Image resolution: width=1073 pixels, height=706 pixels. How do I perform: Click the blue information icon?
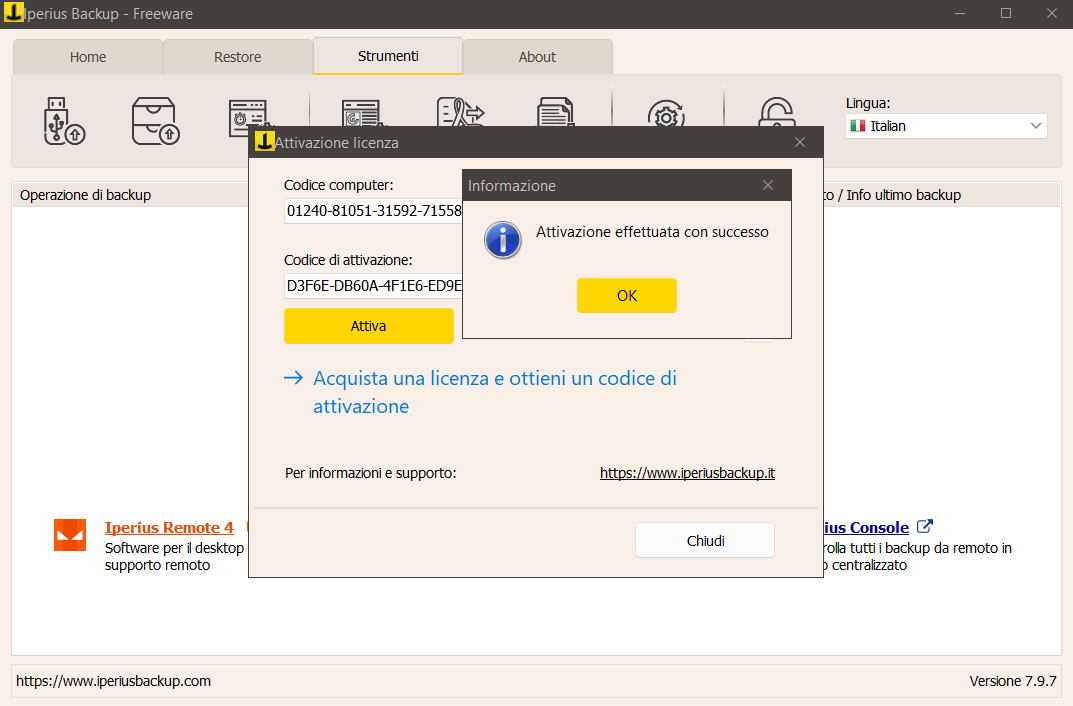[x=503, y=240]
